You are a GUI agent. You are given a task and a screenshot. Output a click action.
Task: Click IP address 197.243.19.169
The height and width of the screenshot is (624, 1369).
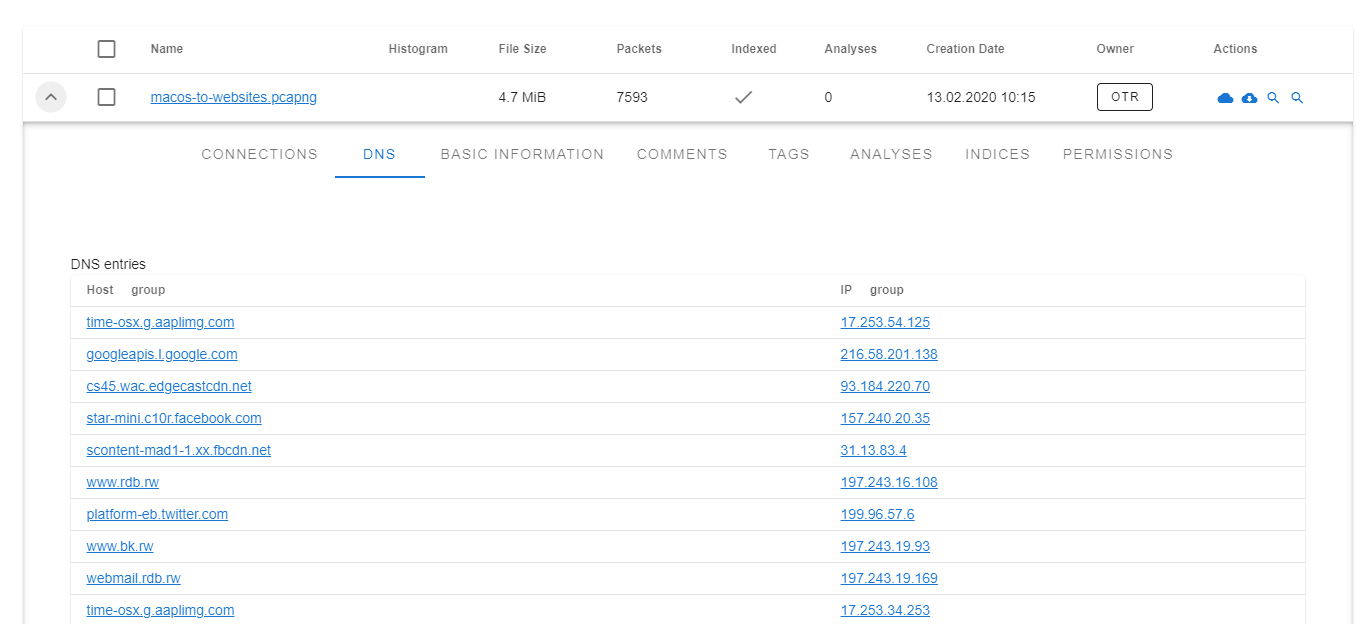tap(889, 579)
